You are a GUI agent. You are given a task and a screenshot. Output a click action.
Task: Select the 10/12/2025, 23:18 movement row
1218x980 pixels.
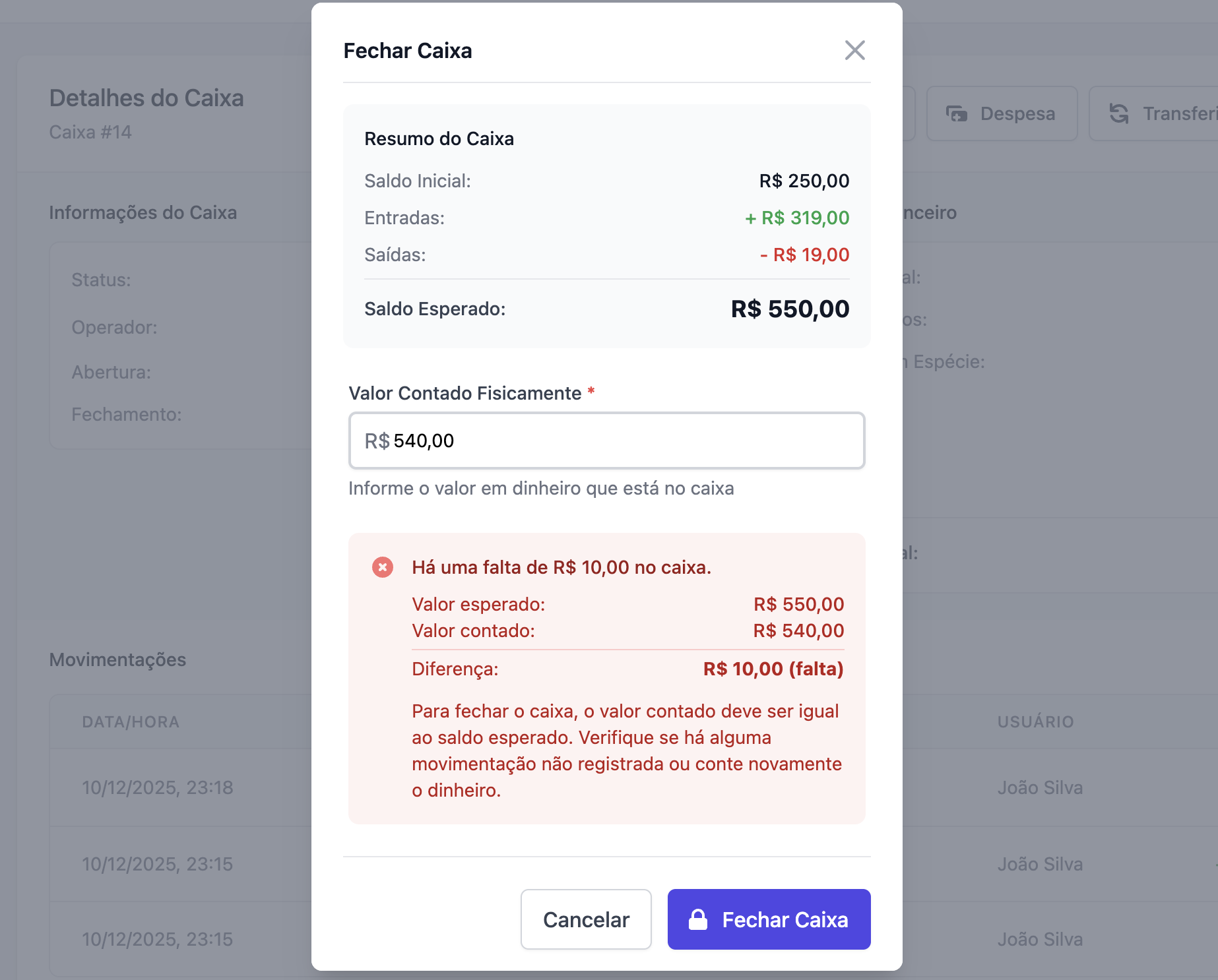[158, 787]
